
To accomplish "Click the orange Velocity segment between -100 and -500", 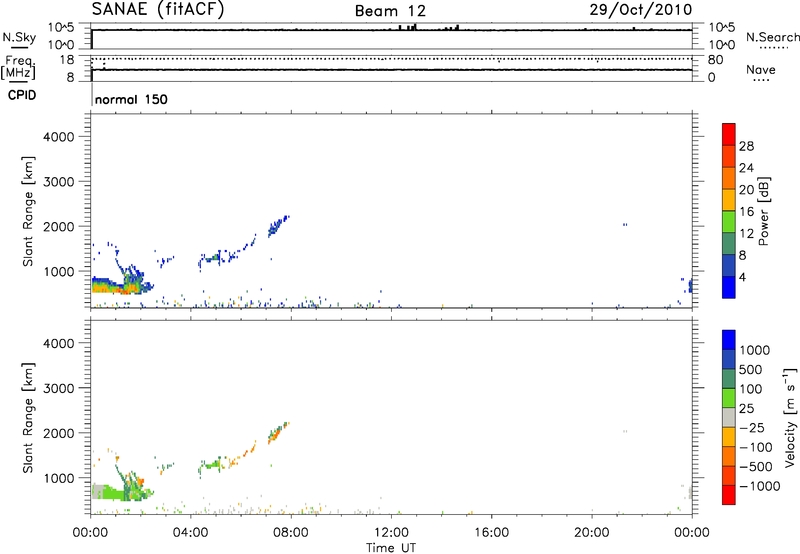I will tap(729, 456).
